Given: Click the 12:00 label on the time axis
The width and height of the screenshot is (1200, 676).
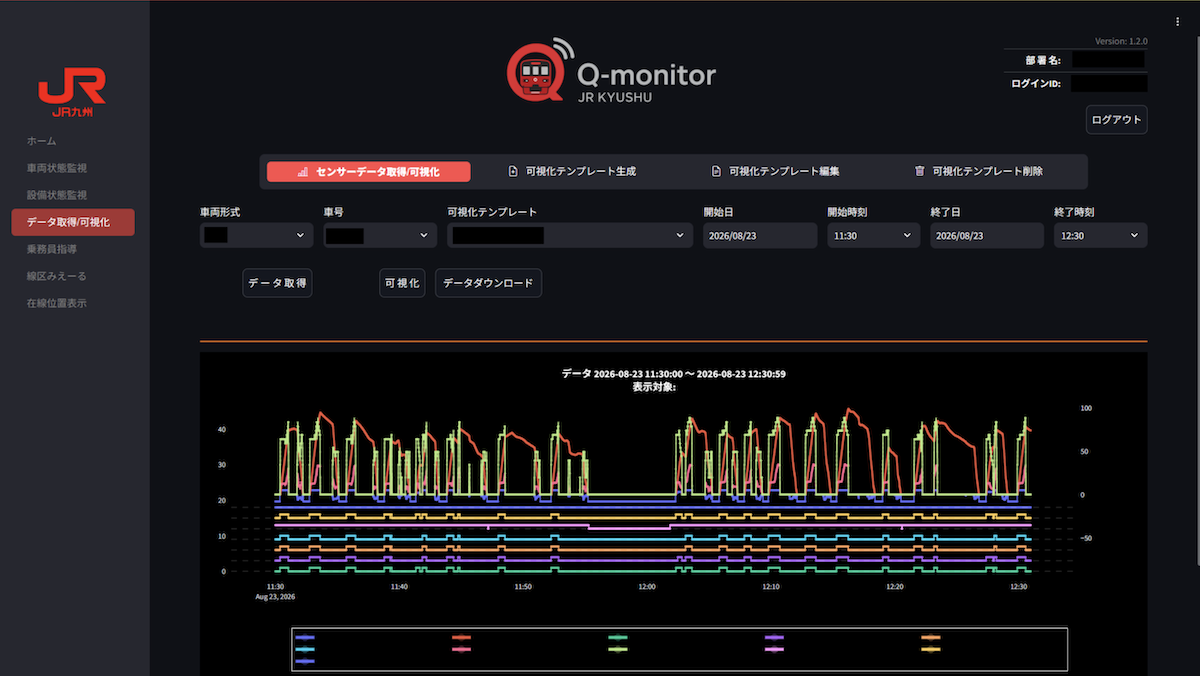Looking at the screenshot, I should pos(647,587).
